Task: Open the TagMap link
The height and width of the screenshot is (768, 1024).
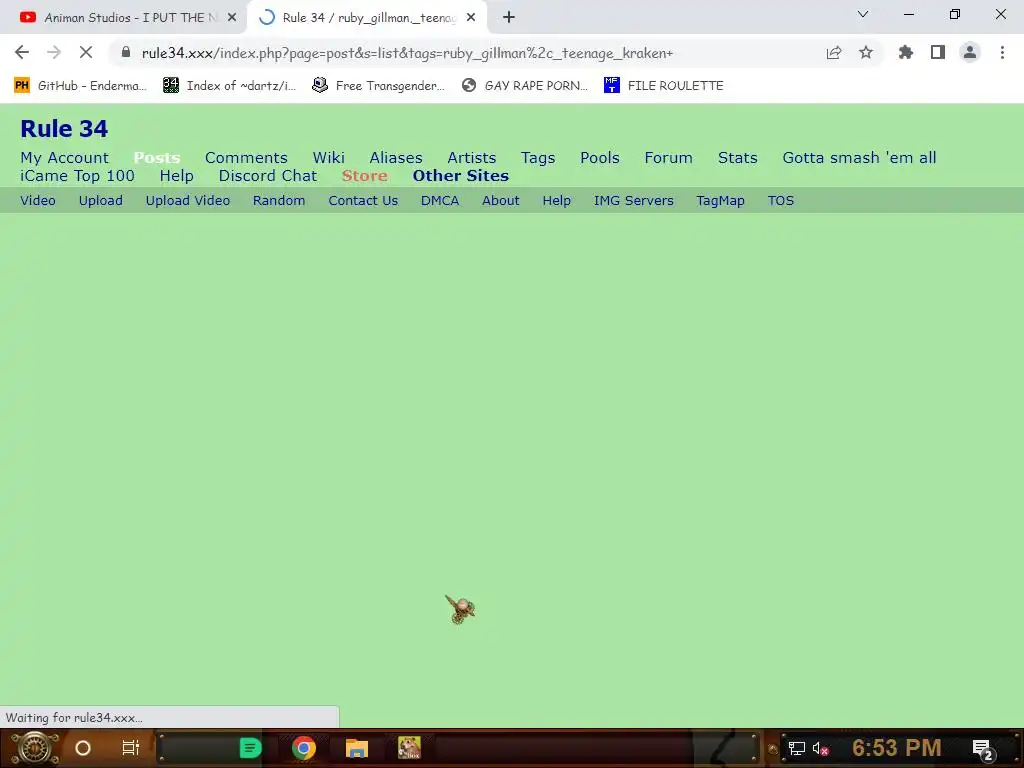Action: click(x=720, y=200)
